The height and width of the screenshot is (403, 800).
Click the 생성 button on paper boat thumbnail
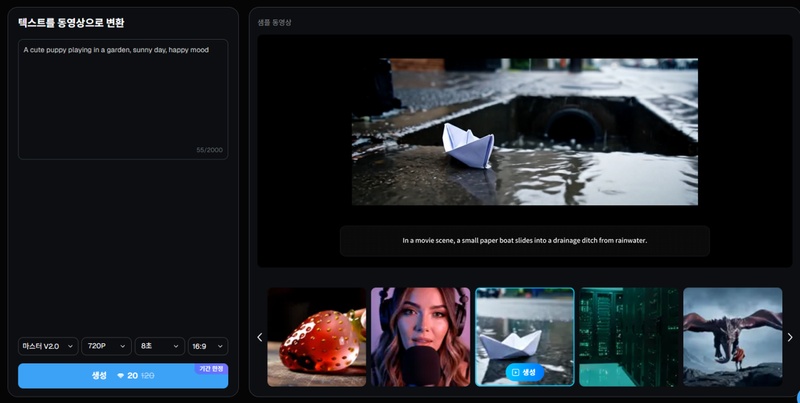[x=524, y=372]
